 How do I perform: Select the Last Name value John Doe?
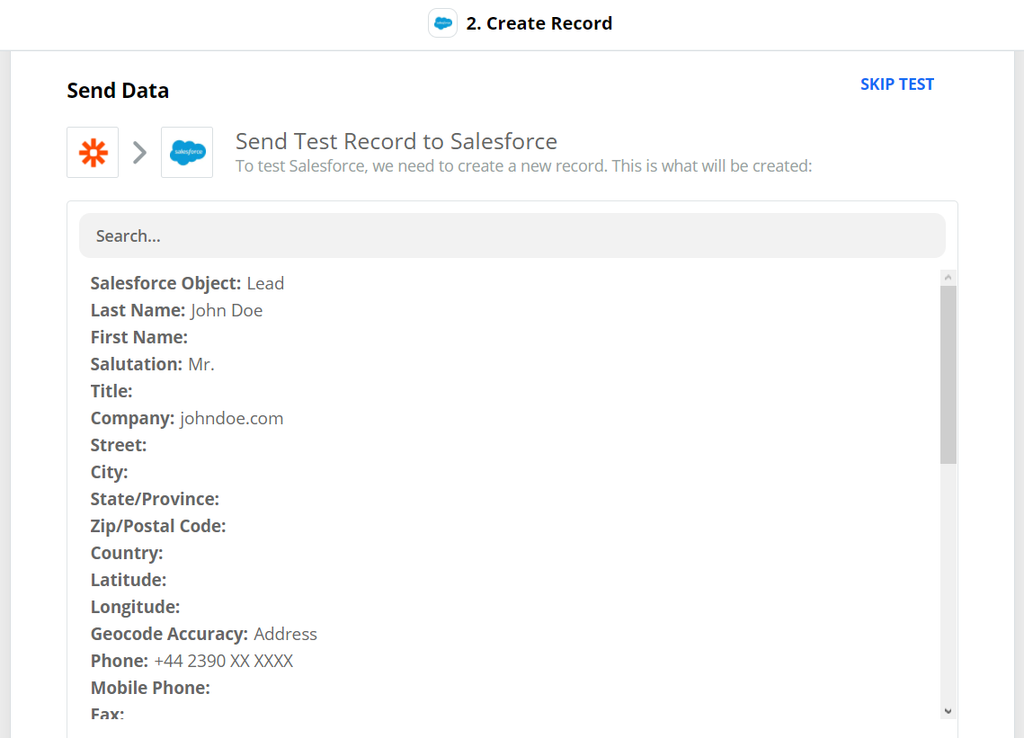coord(227,310)
